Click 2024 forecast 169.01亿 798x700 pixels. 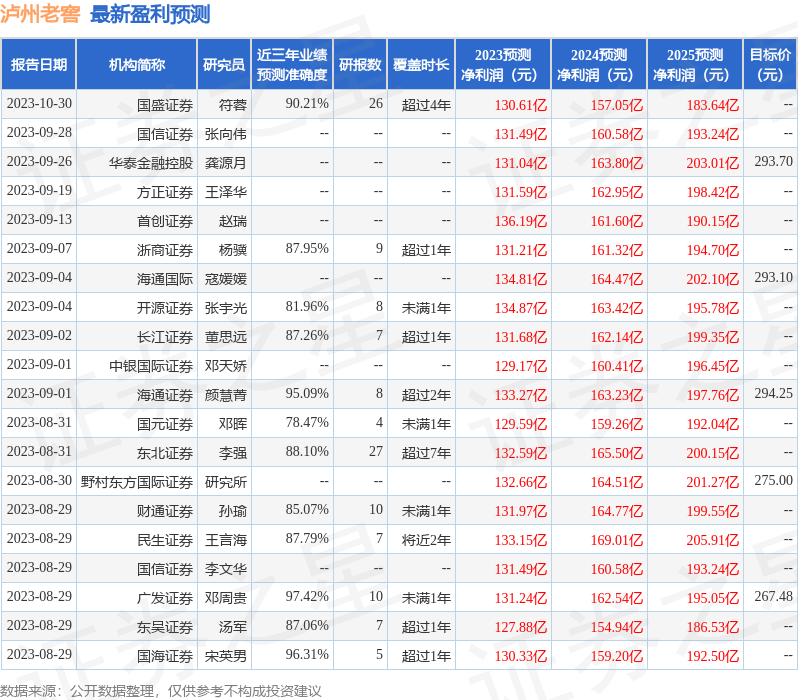[617, 541]
